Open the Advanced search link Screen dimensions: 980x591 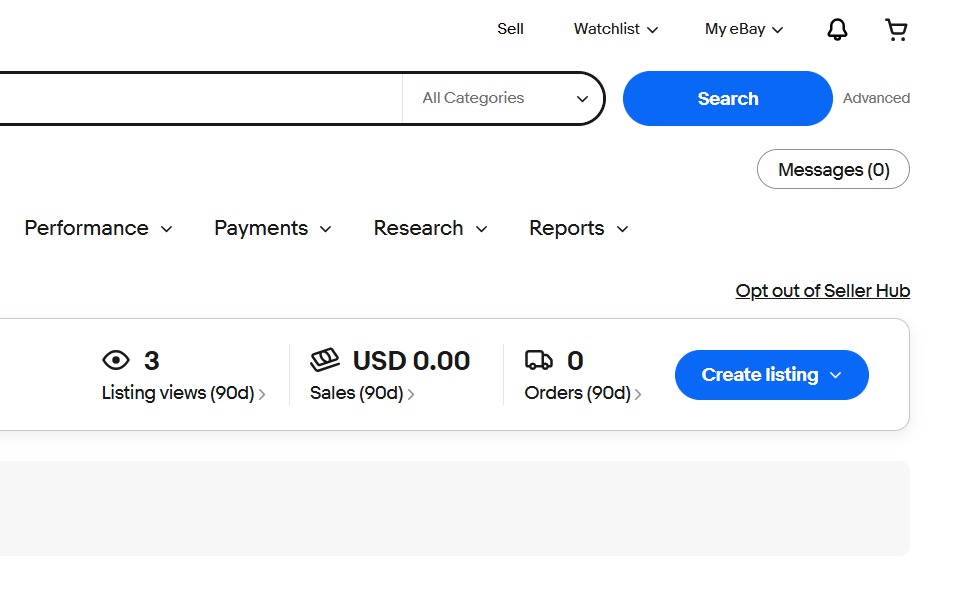pos(876,98)
